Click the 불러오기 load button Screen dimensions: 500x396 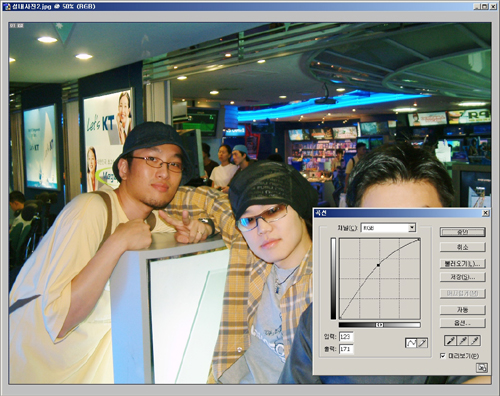[463, 264]
